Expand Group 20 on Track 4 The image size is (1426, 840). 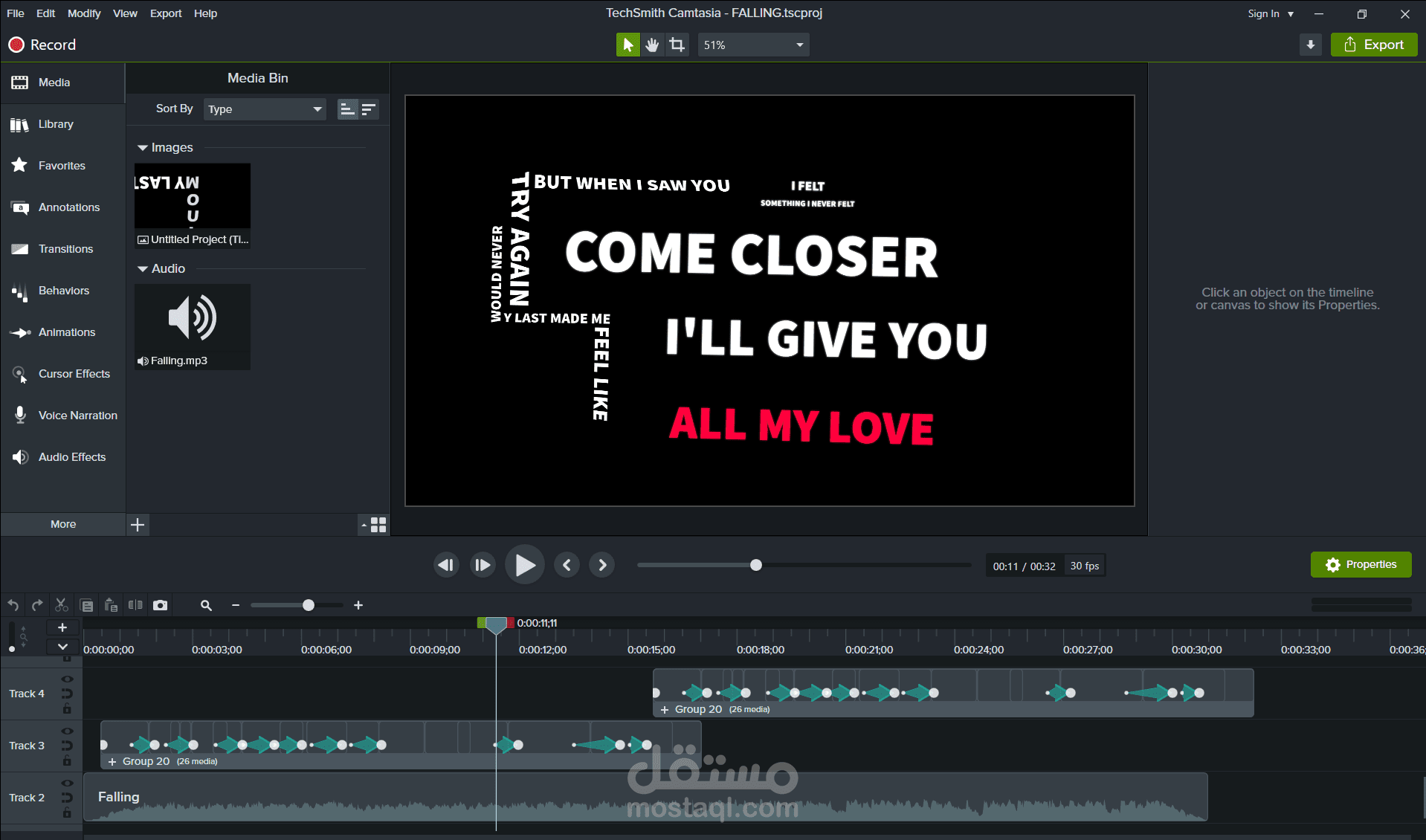(x=665, y=710)
